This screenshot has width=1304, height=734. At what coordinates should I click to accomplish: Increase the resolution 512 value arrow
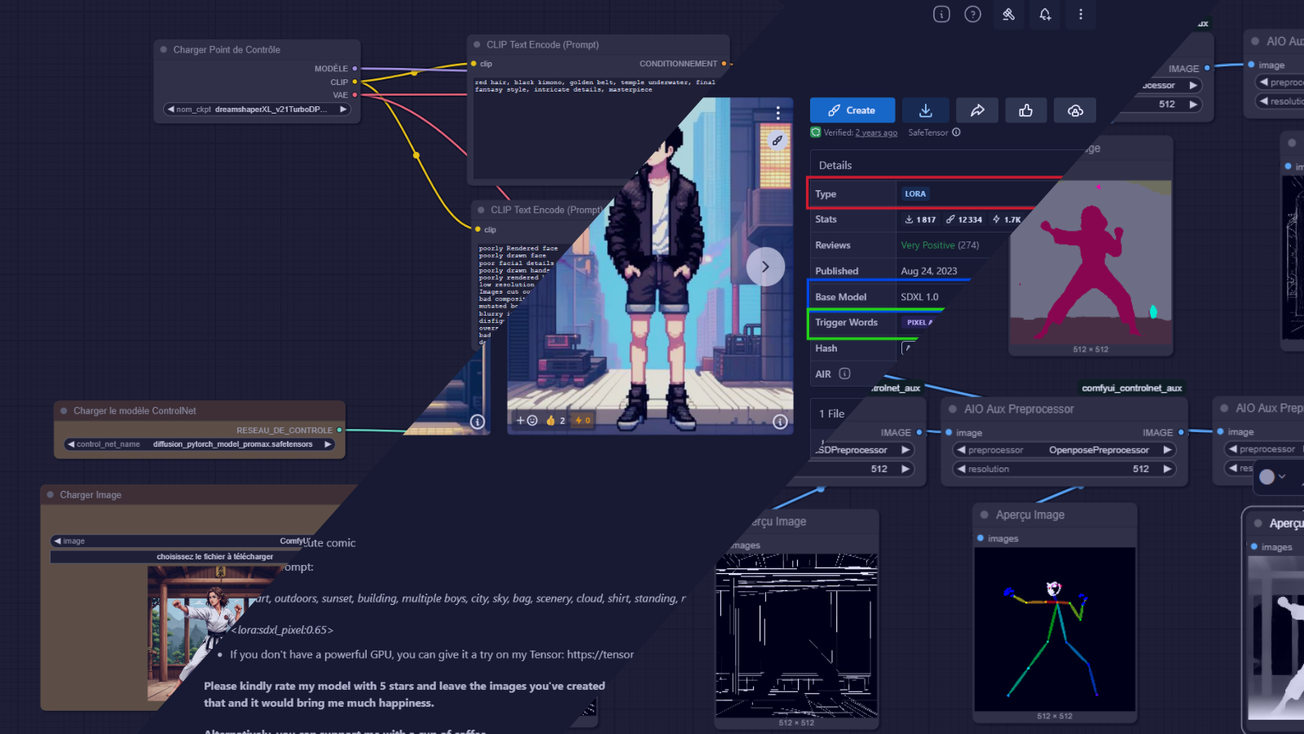click(x=1166, y=469)
